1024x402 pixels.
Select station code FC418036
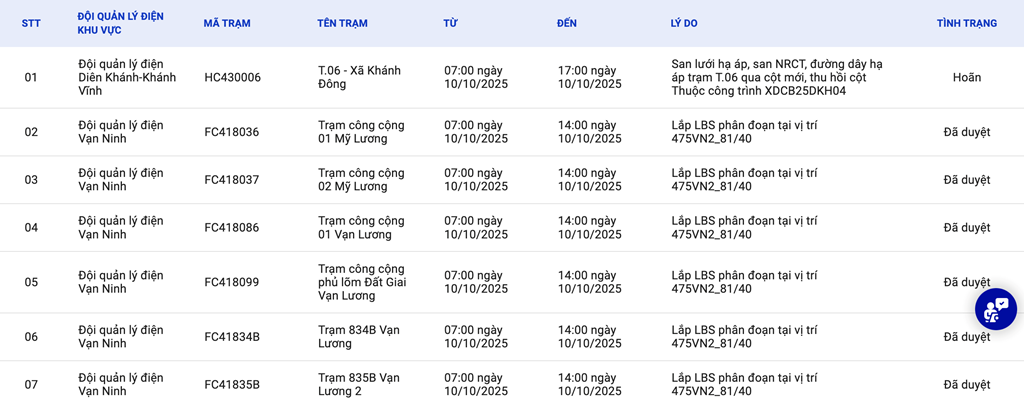(x=231, y=132)
